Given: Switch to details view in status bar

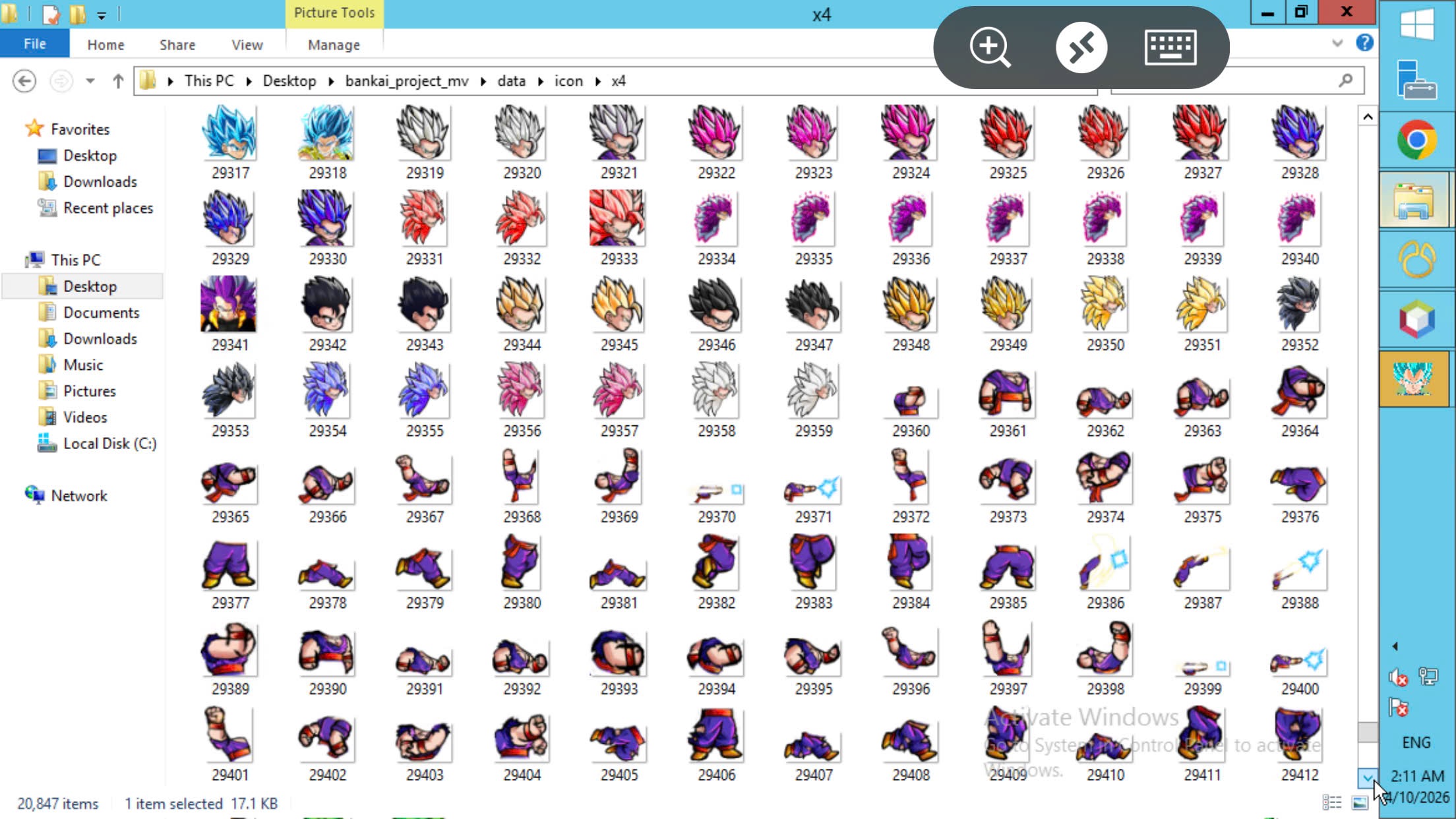Looking at the screenshot, I should [1331, 803].
